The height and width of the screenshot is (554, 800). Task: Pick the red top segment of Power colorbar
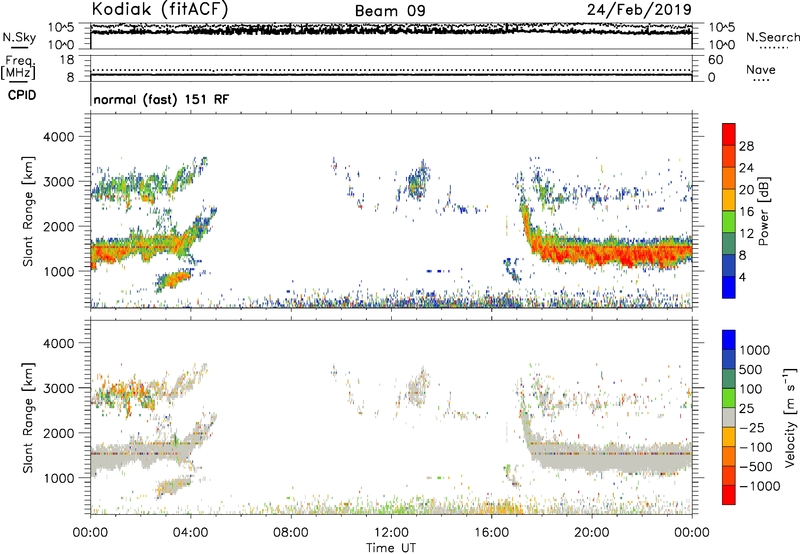(x=729, y=134)
